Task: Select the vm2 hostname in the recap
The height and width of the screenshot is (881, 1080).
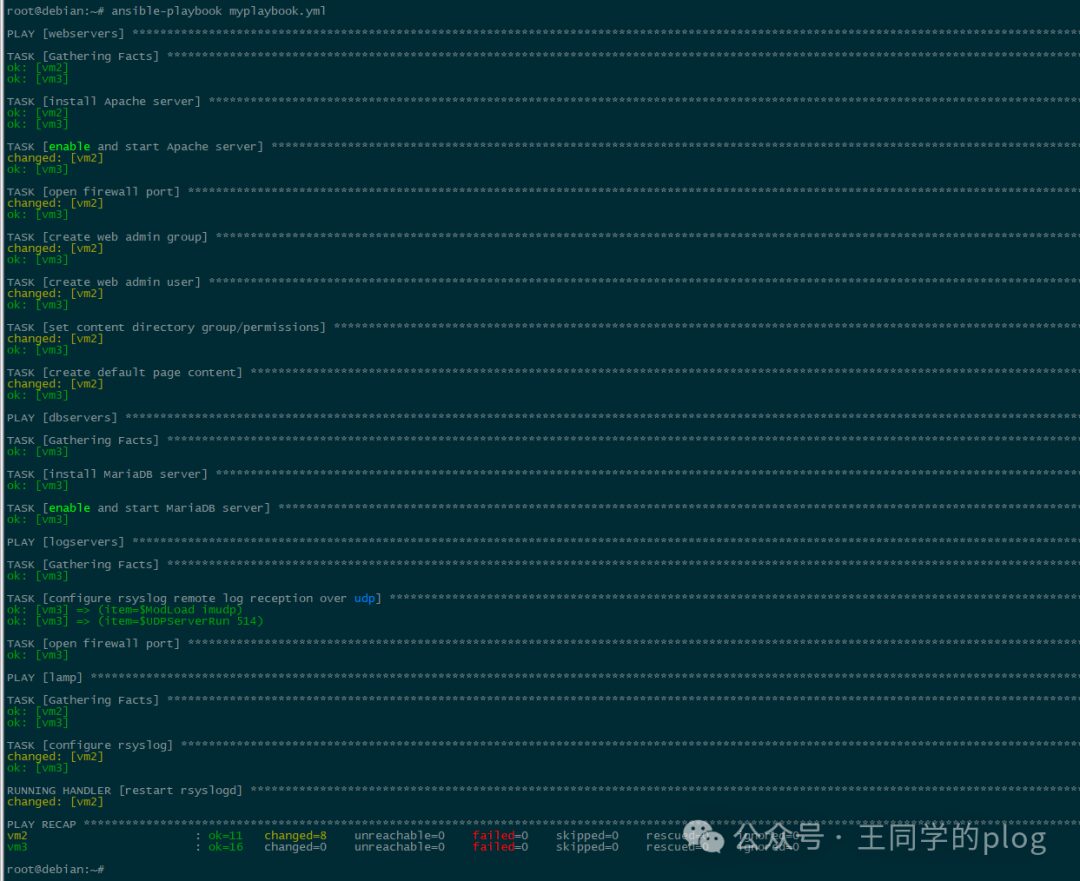Action: [17, 836]
